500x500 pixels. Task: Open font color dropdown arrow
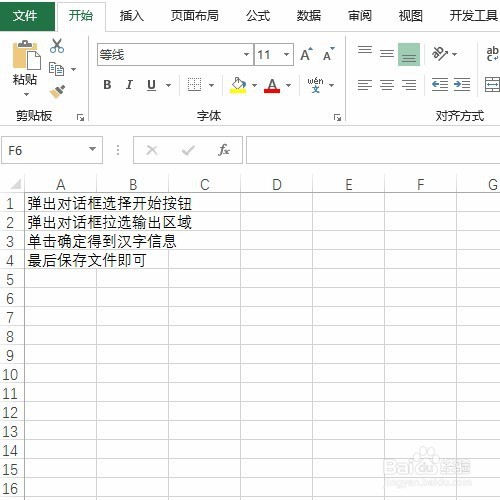click(x=288, y=85)
